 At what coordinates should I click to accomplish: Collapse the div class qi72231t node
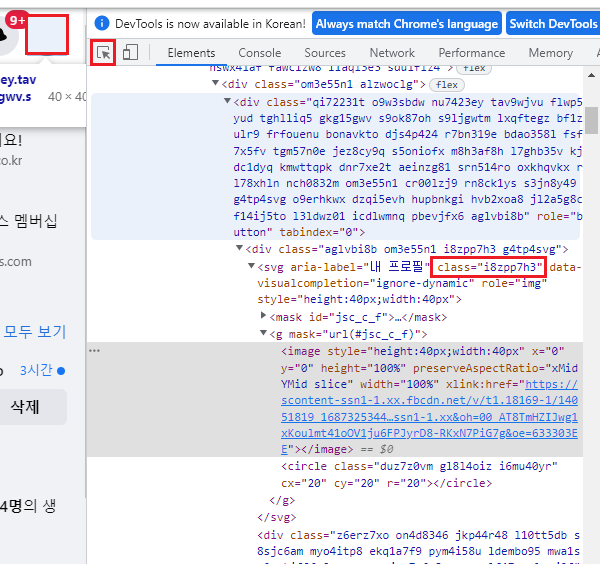[227, 101]
